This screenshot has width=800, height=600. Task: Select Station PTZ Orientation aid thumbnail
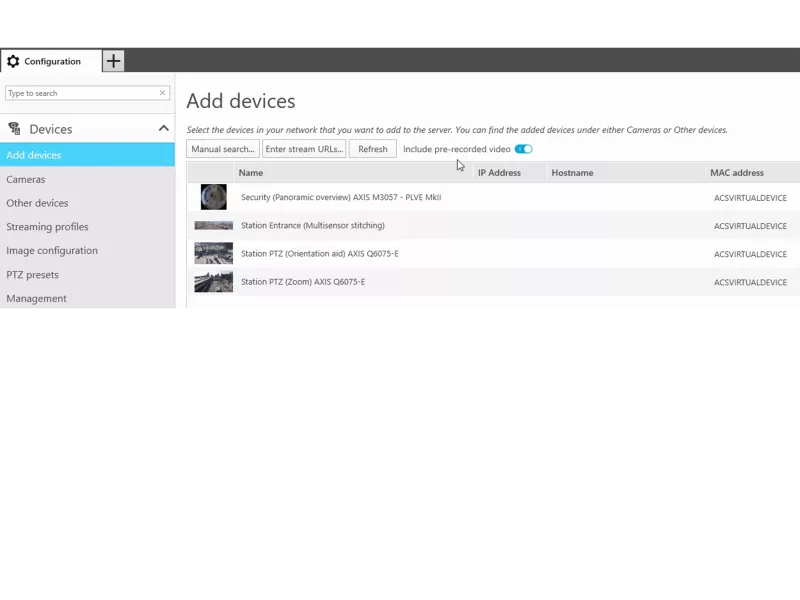(213, 254)
